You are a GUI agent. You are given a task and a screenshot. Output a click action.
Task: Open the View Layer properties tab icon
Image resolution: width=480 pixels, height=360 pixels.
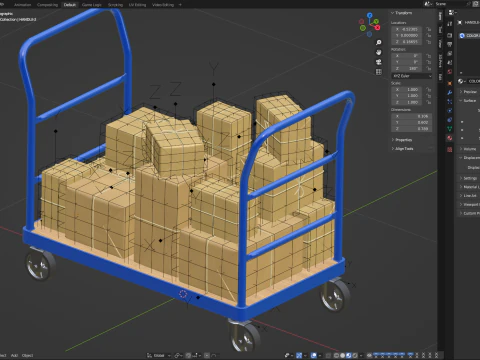(x=450, y=53)
